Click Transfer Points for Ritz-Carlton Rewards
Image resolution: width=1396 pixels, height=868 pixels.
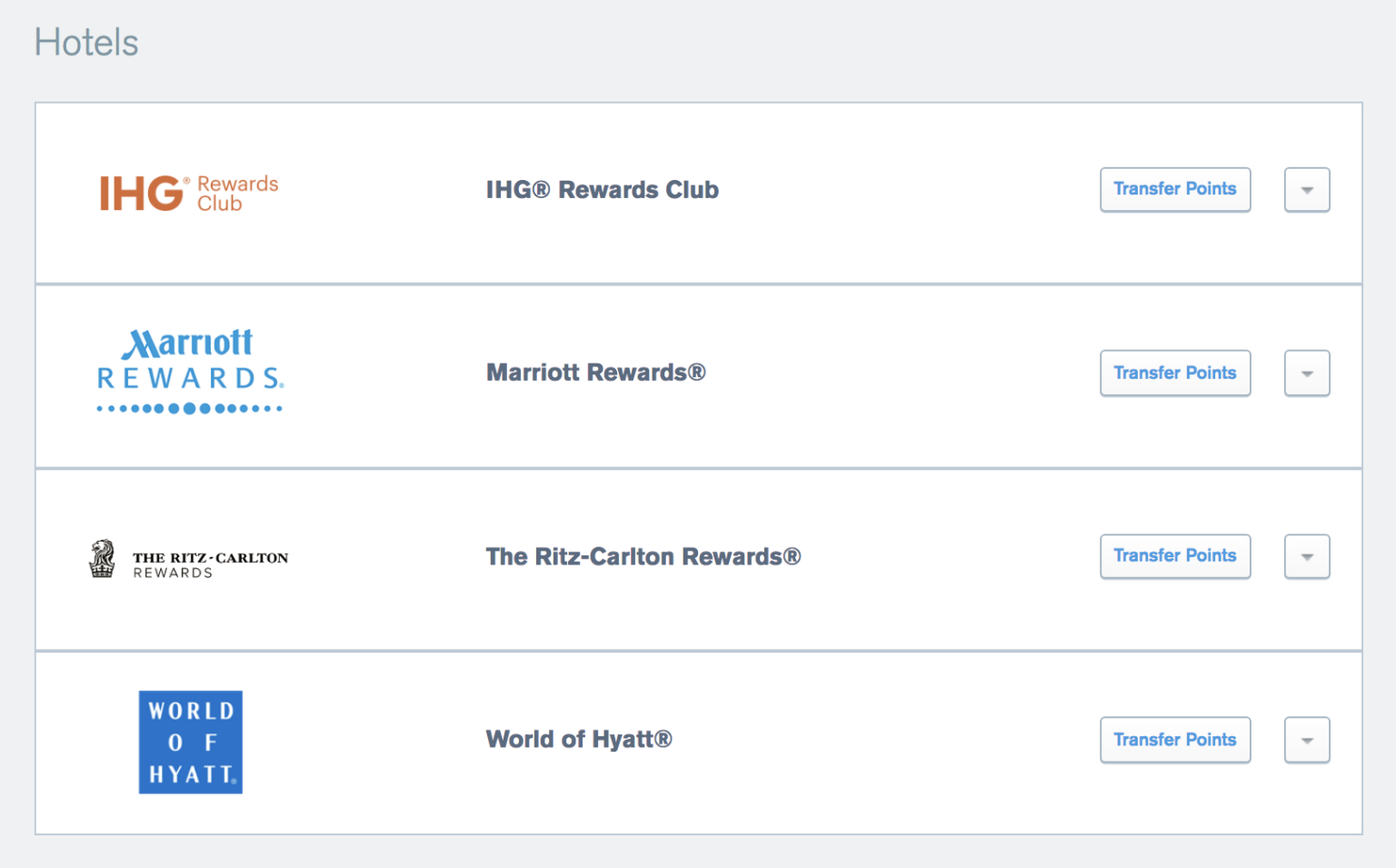[x=1175, y=556]
